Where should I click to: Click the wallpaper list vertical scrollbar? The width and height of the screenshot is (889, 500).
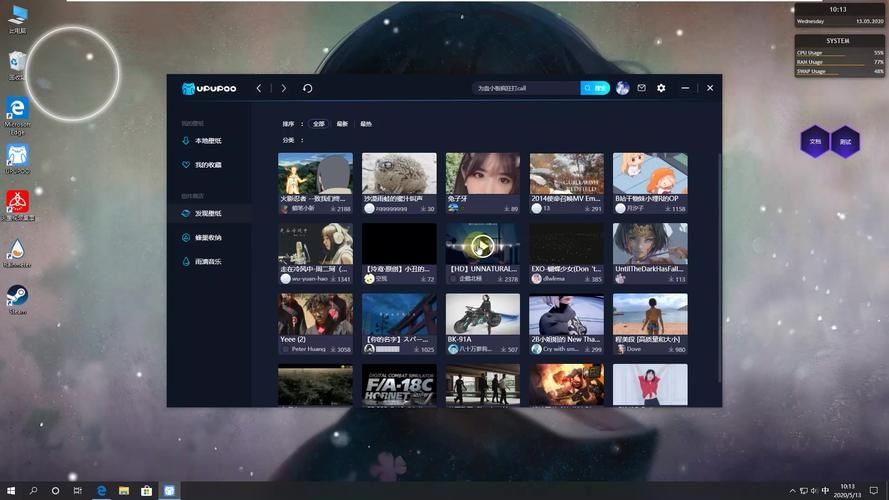coord(719,266)
